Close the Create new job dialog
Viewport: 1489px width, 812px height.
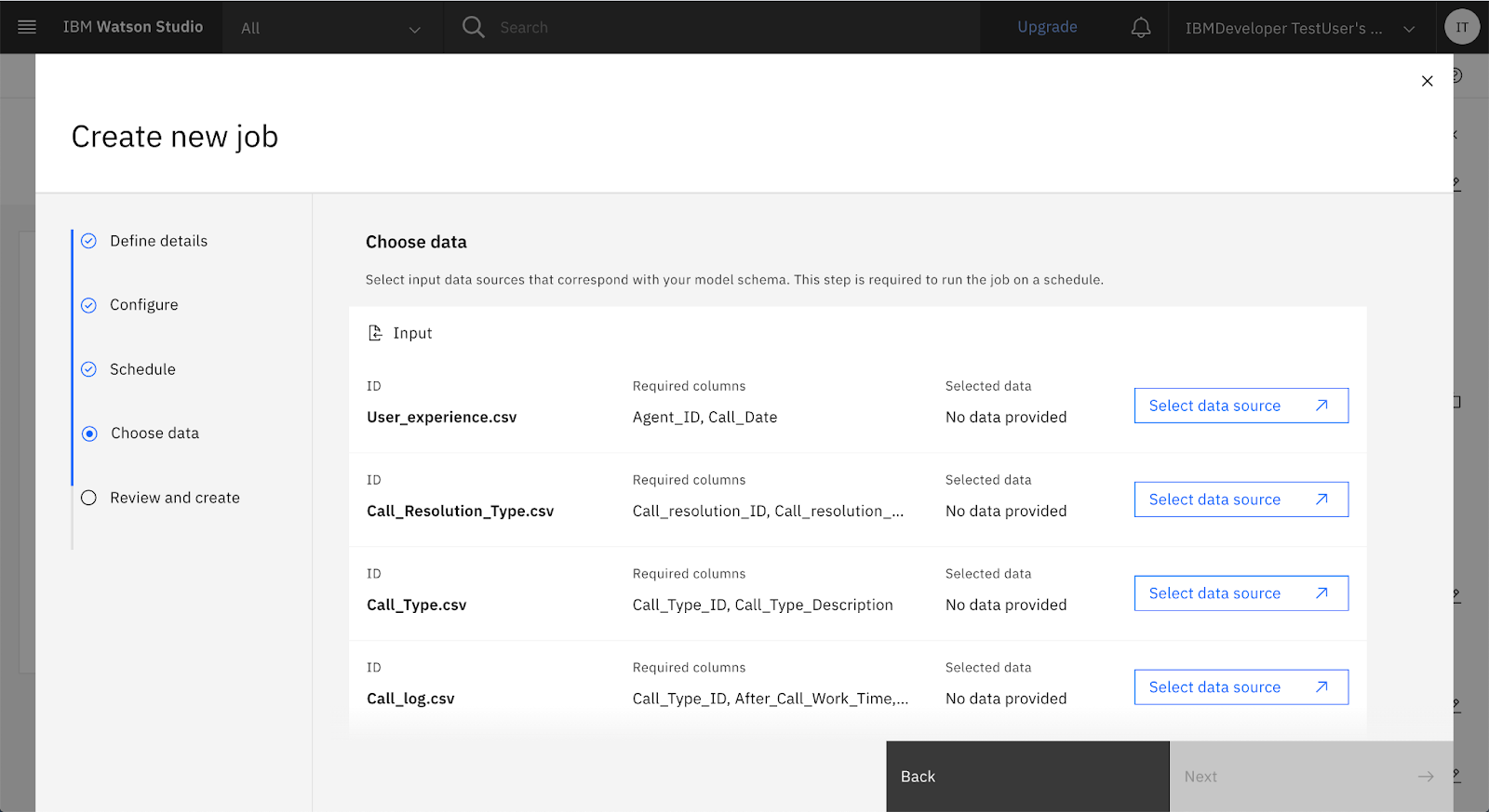[1427, 81]
